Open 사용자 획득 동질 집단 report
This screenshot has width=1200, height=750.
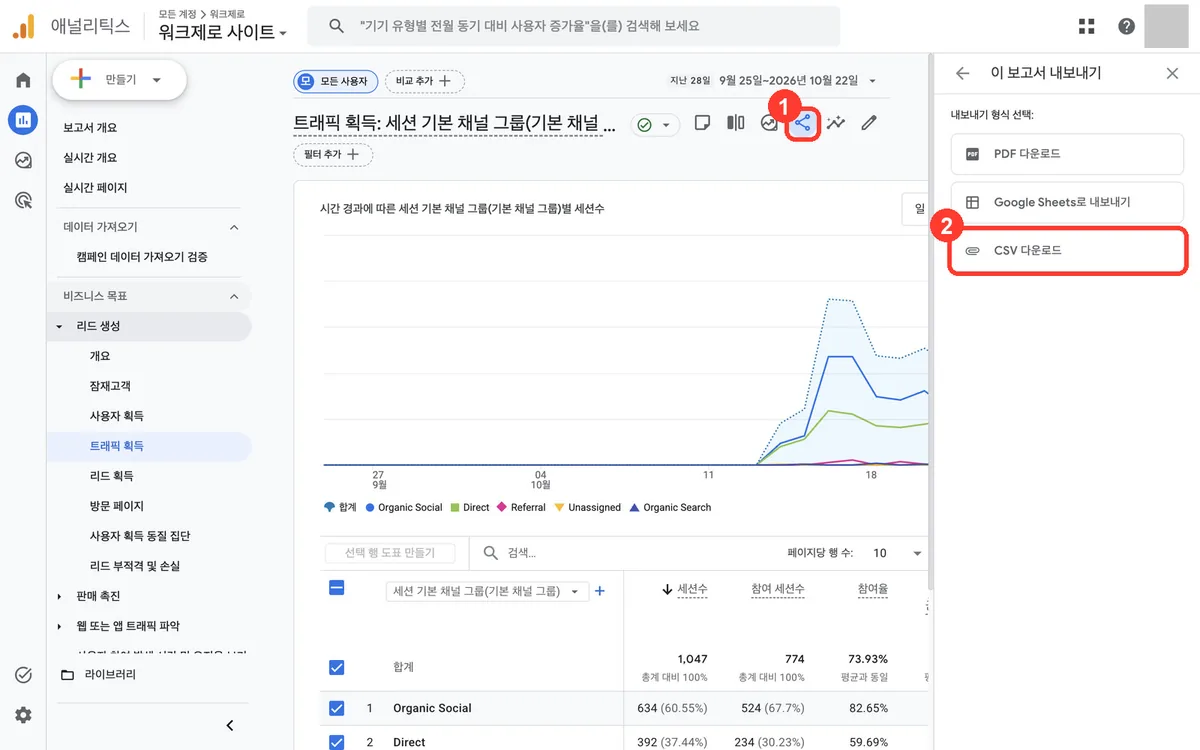pos(140,536)
